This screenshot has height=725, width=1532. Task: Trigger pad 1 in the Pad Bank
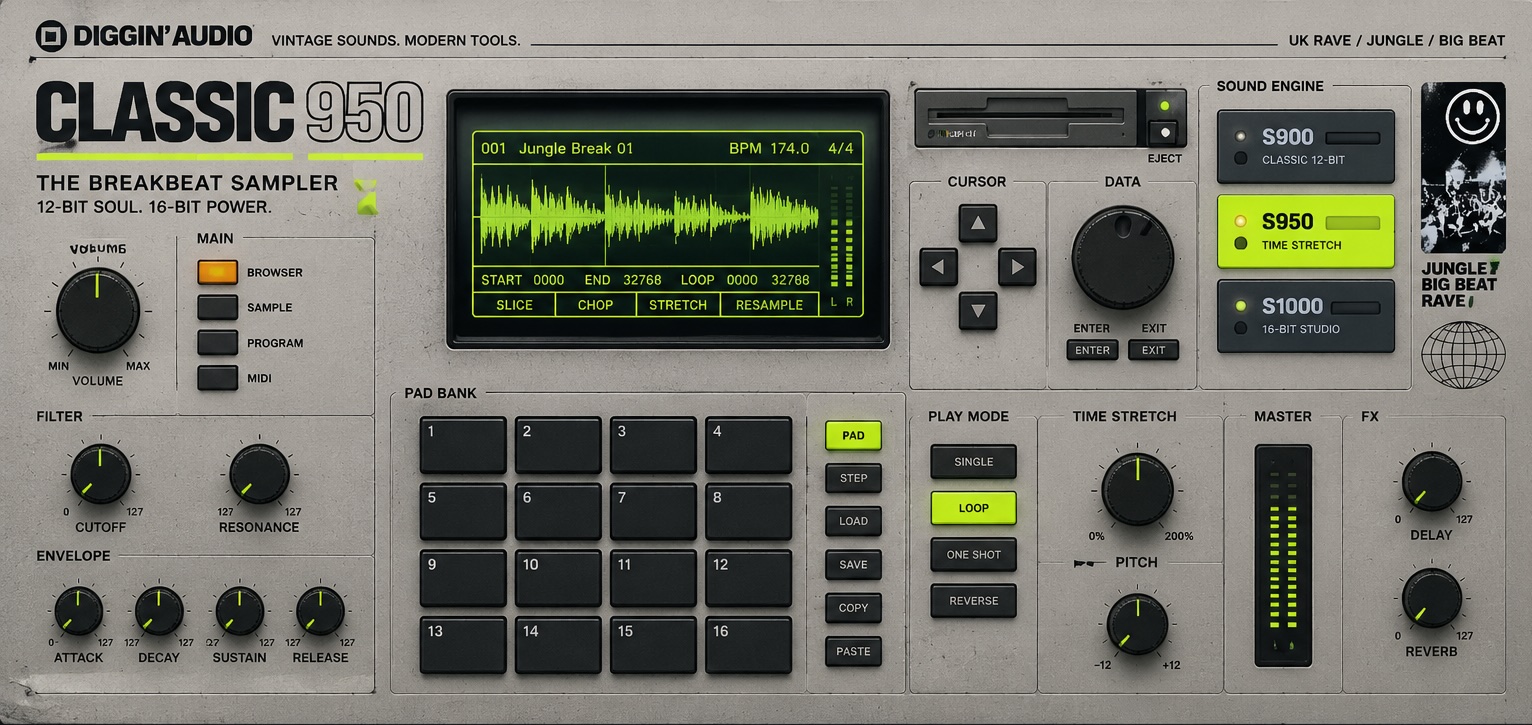click(463, 445)
